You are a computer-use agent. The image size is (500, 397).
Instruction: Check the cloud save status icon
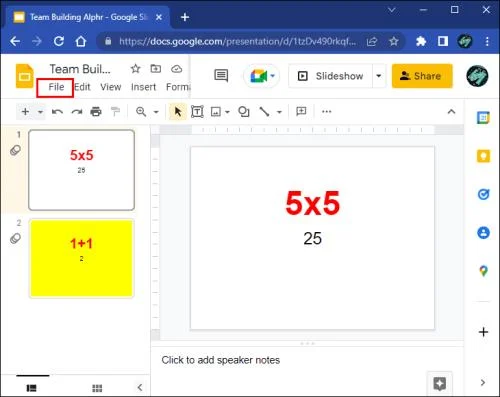(176, 69)
